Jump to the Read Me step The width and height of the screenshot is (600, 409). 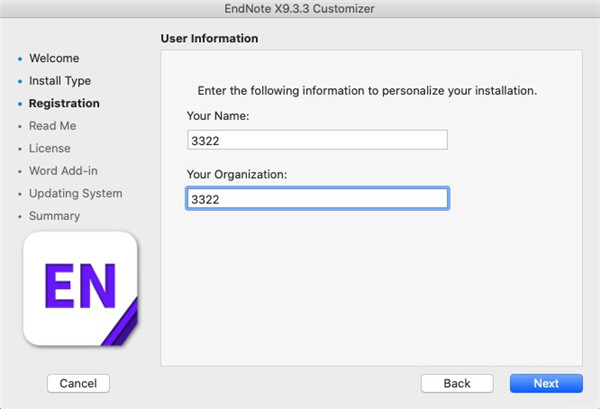click(52, 126)
